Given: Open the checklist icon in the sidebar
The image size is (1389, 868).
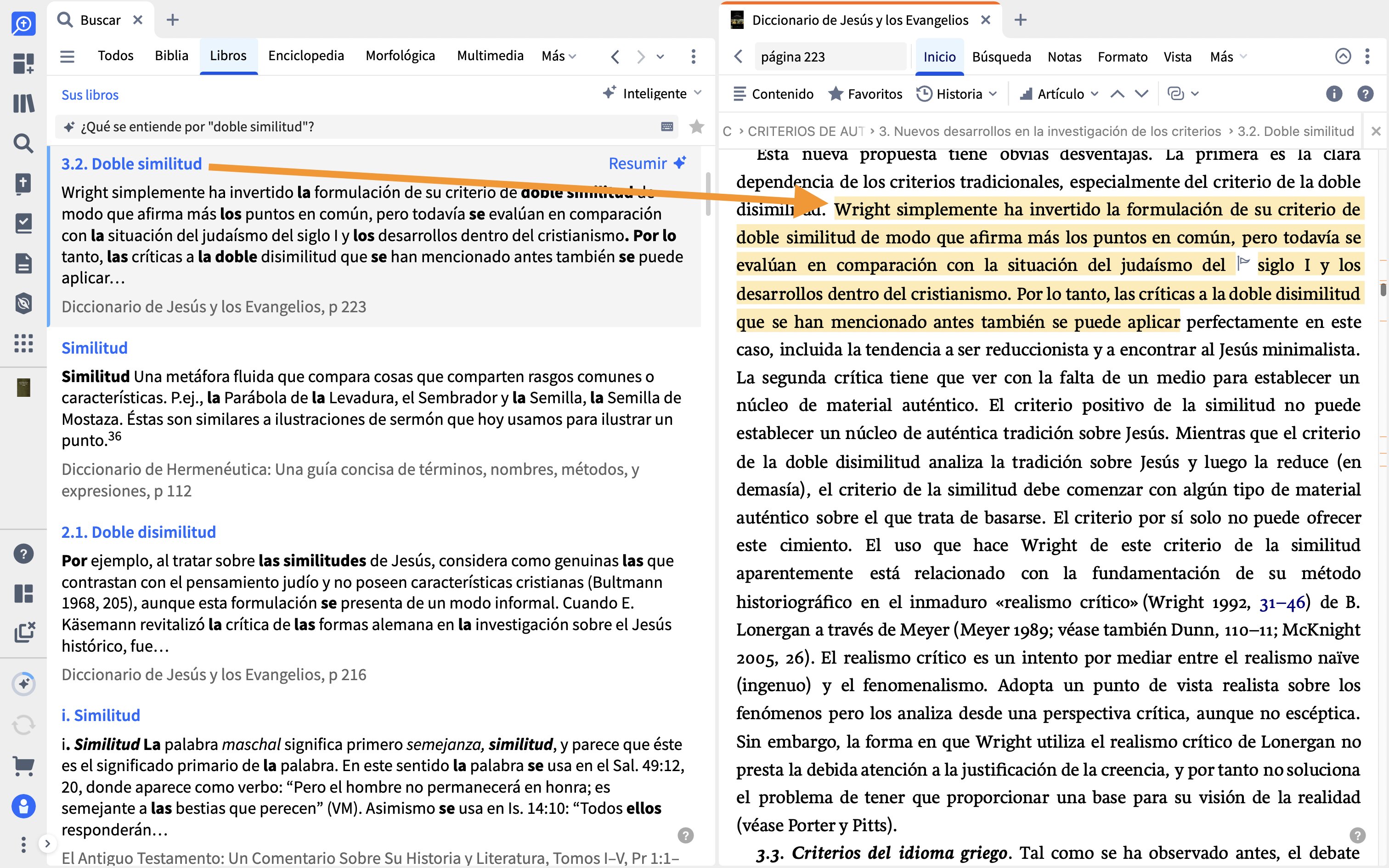Looking at the screenshot, I should coord(23,223).
